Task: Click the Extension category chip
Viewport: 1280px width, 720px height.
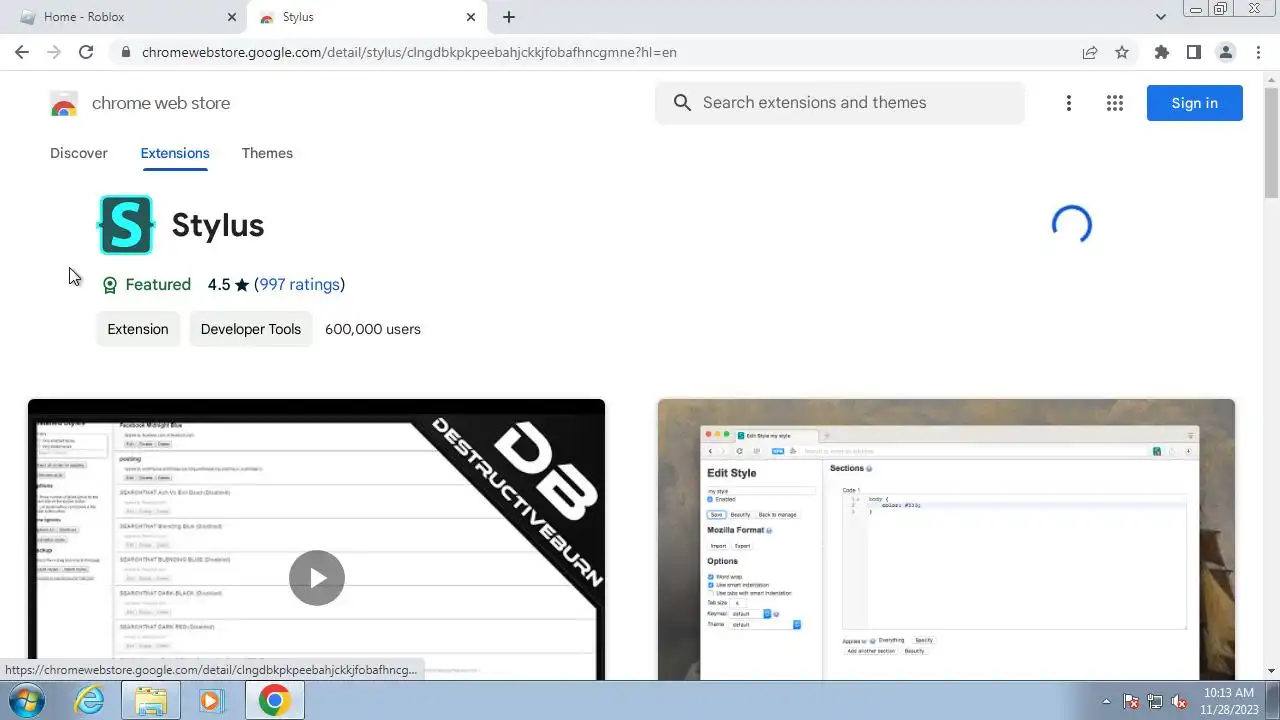Action: click(138, 329)
